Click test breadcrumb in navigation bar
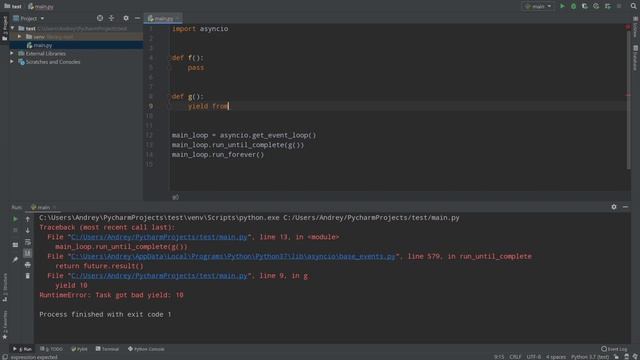This screenshot has width=640, height=360. click(x=13, y=6)
